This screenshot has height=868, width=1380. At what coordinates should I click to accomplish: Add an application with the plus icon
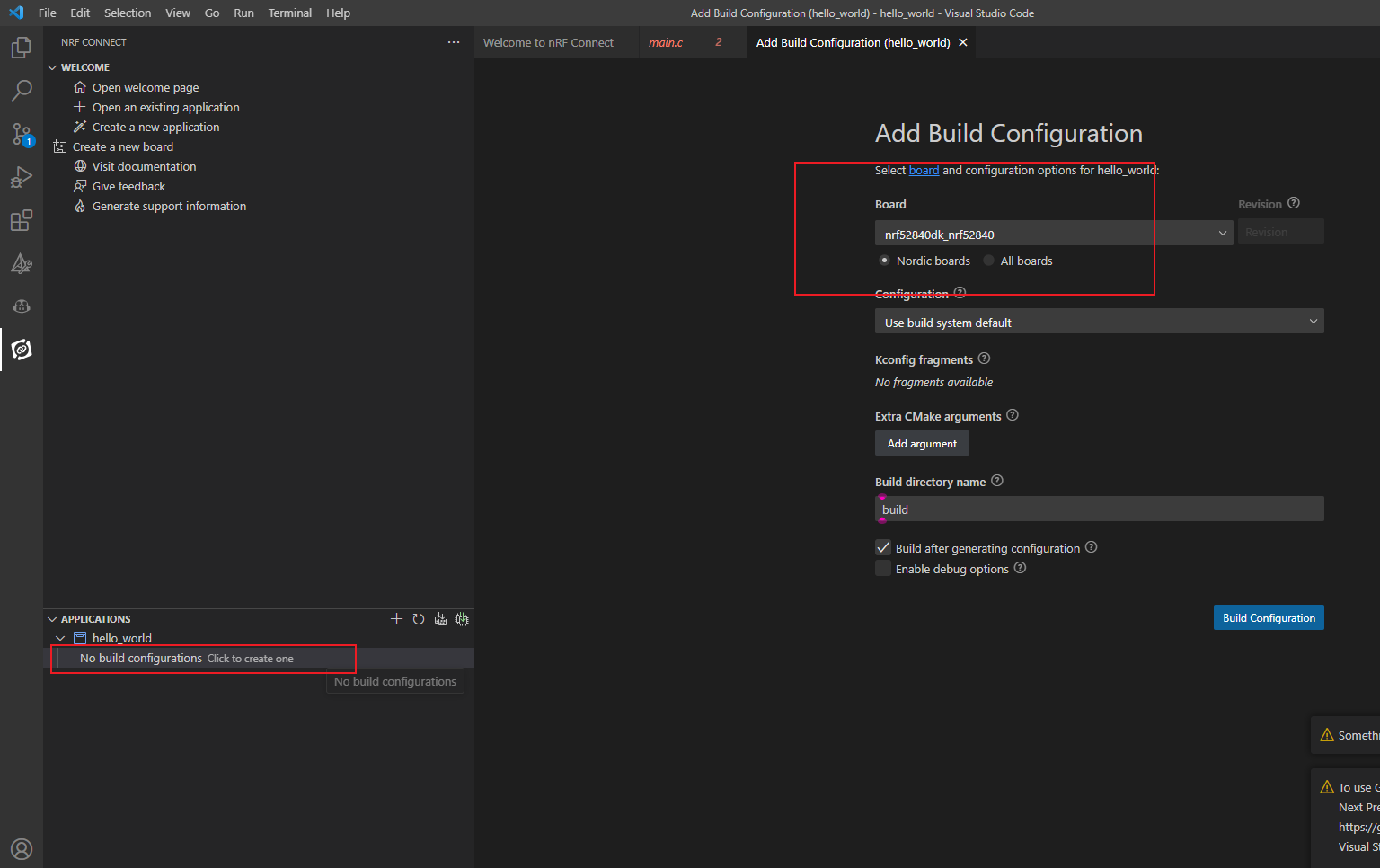pyautogui.click(x=396, y=619)
